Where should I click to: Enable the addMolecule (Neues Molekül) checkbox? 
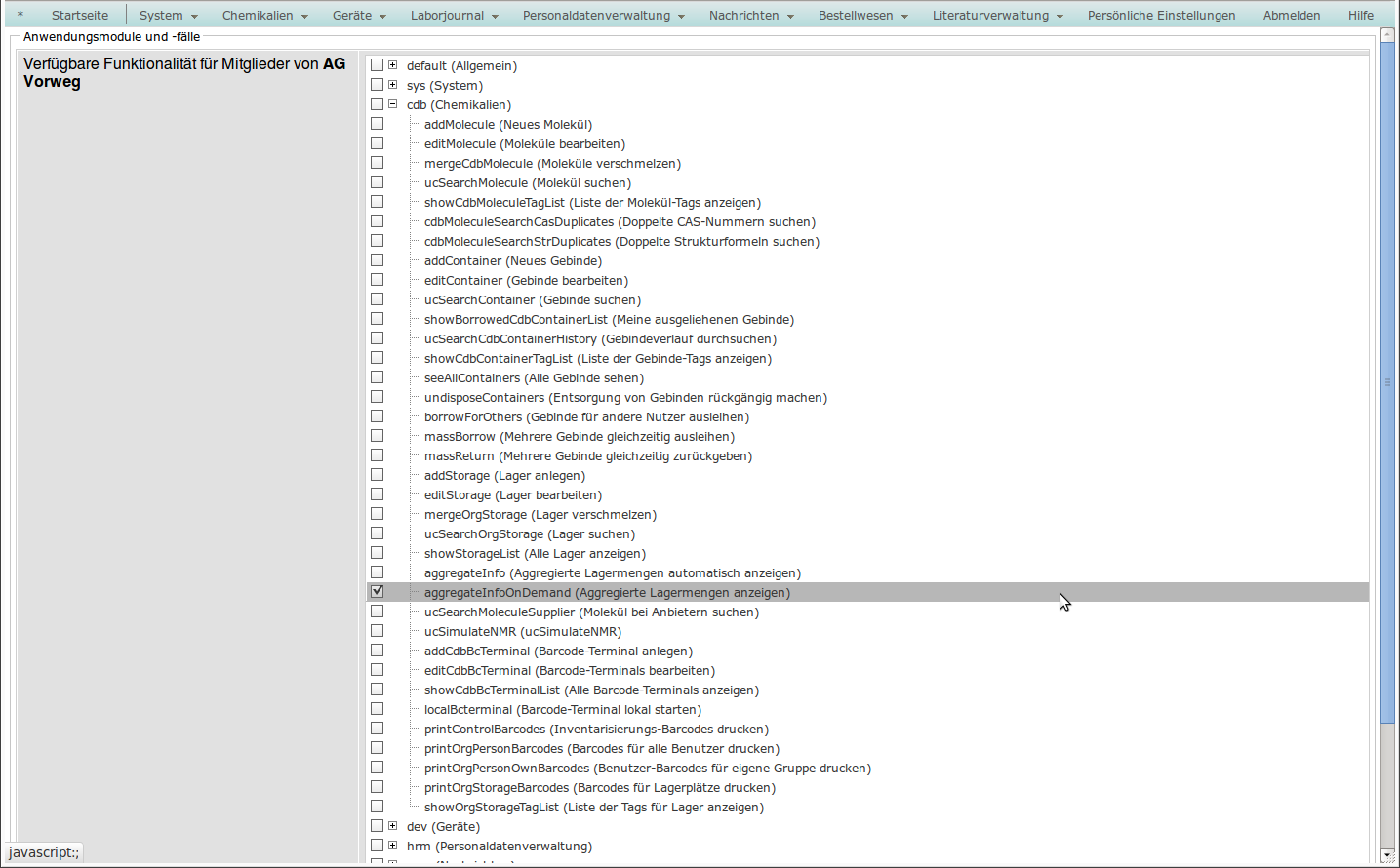[x=377, y=124]
